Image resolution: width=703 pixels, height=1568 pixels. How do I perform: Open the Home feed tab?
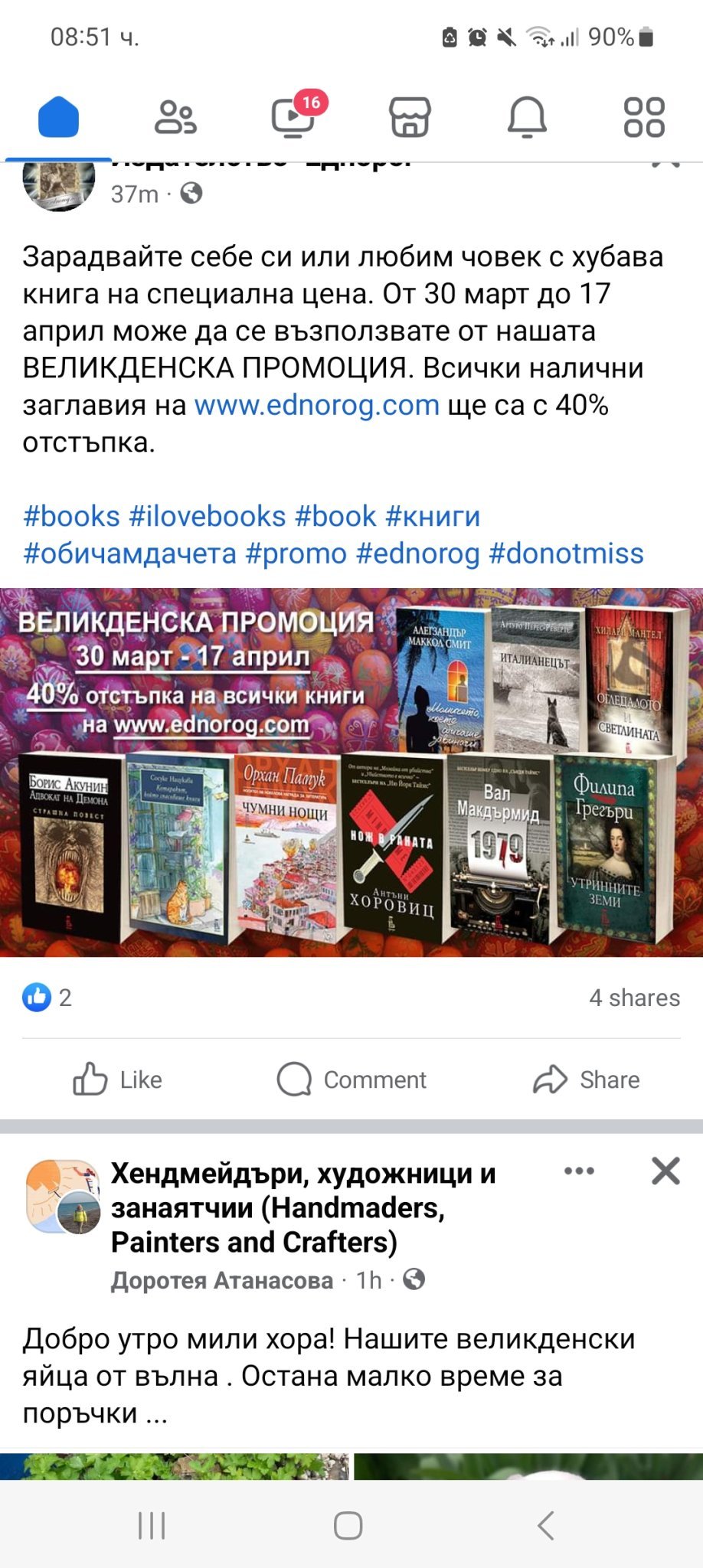pyautogui.click(x=59, y=117)
